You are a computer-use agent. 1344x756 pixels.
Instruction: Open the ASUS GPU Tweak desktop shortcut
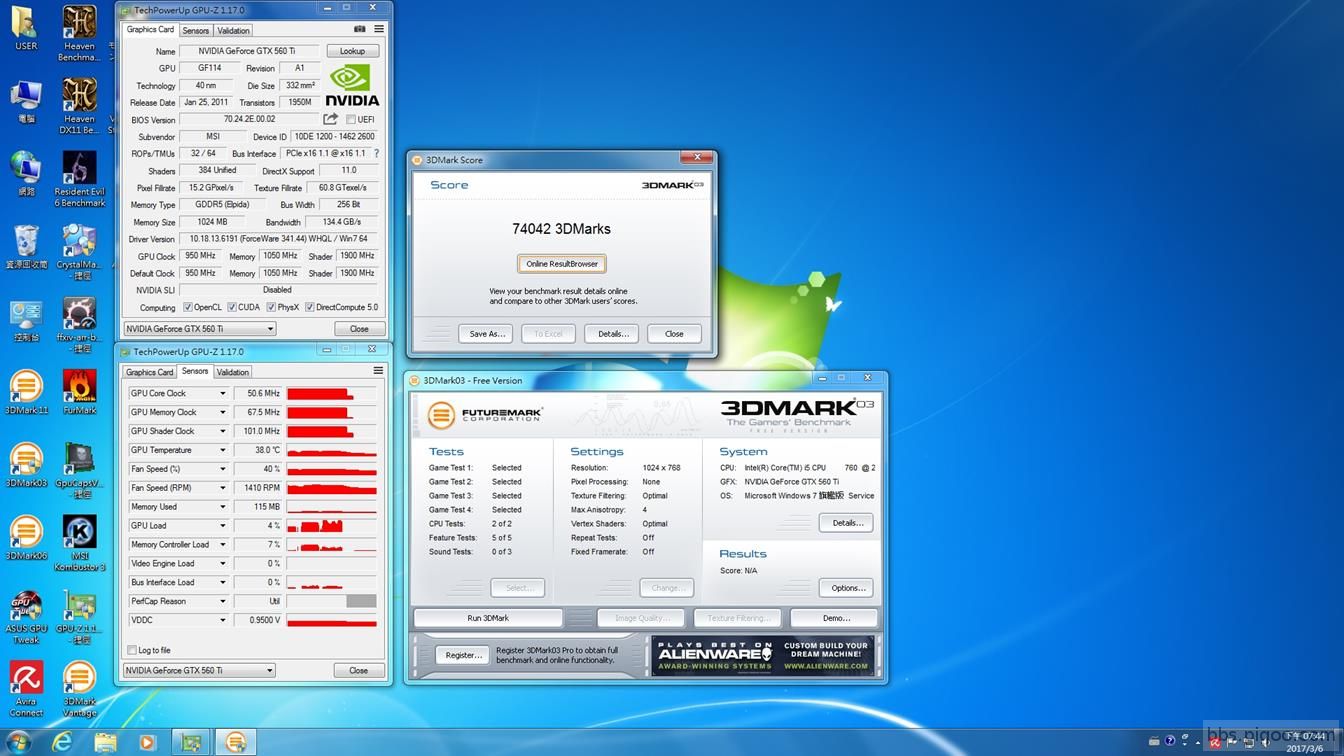[26, 617]
